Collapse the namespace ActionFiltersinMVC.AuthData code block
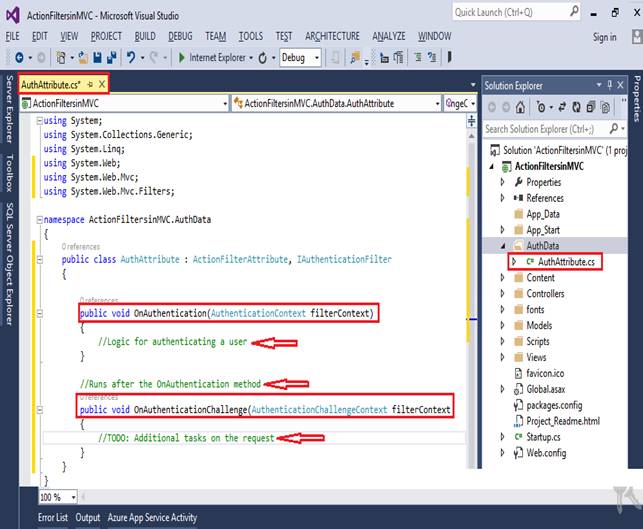643x529 pixels. click(37, 219)
